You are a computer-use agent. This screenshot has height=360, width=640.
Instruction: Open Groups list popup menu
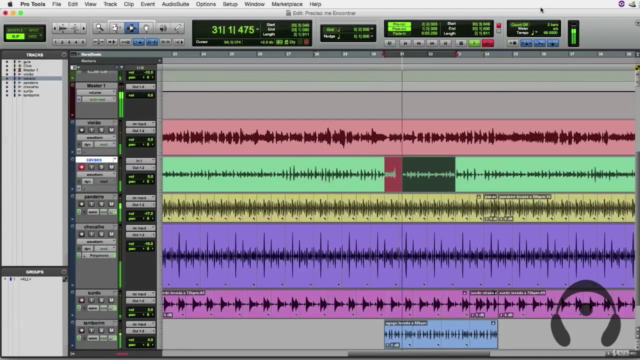pos(64,272)
